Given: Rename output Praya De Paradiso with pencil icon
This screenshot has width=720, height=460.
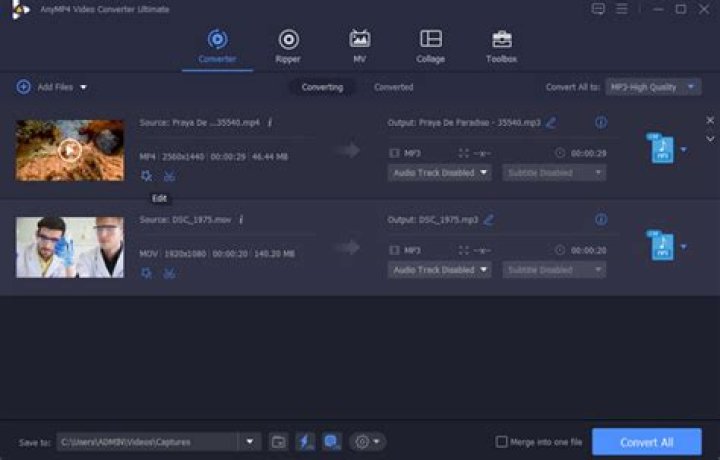Looking at the screenshot, I should [x=551, y=123].
